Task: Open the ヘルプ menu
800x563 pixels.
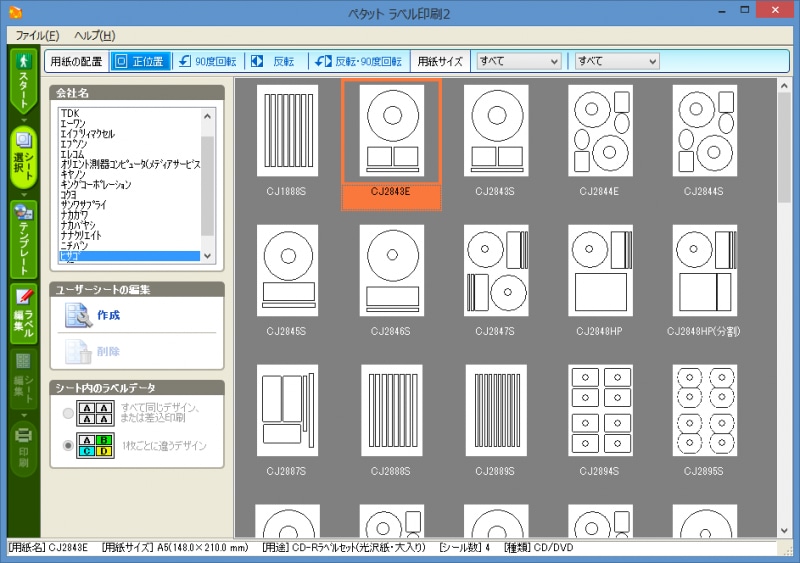Action: click(95, 35)
